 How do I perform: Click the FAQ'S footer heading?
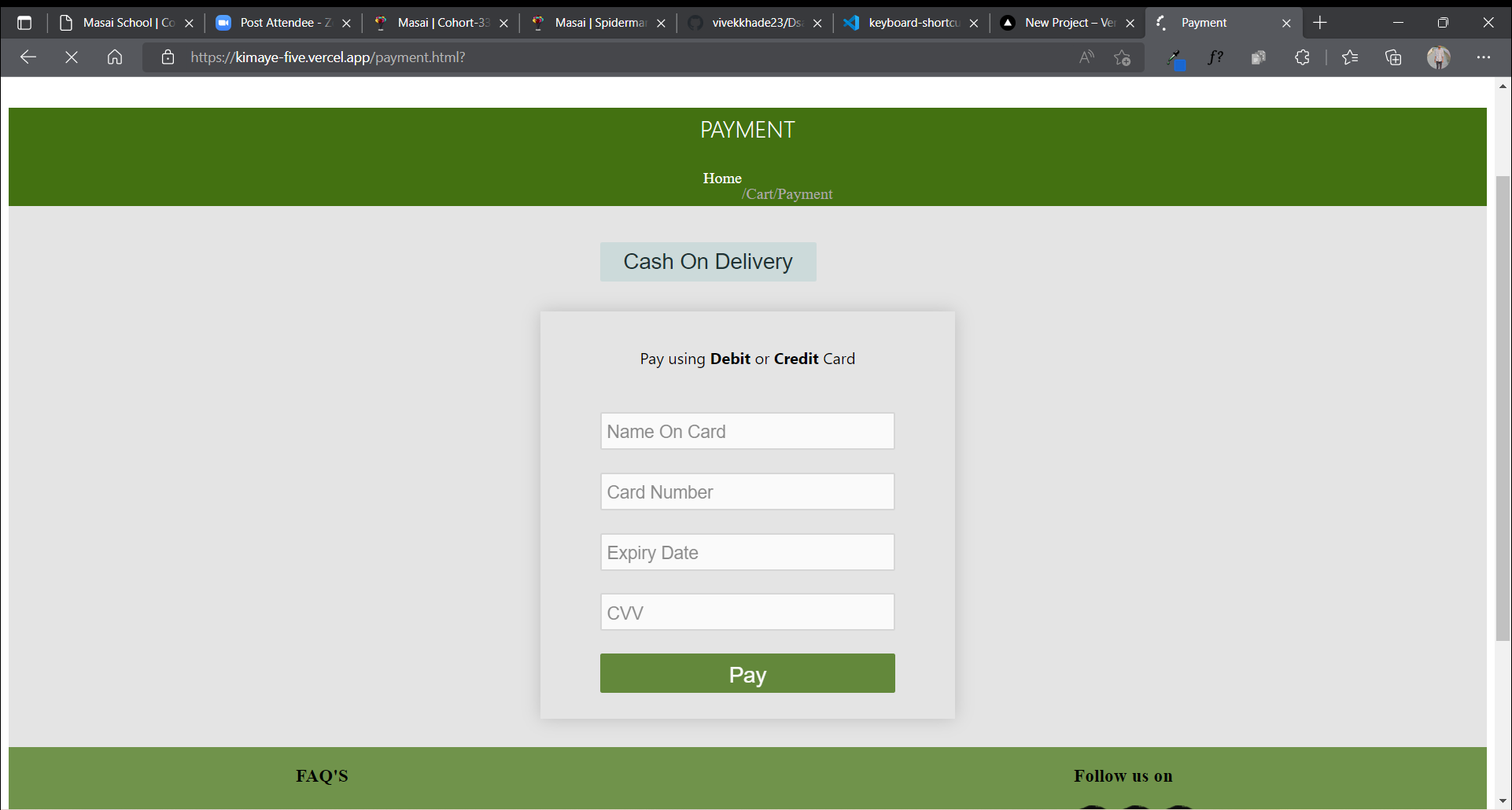(x=322, y=776)
